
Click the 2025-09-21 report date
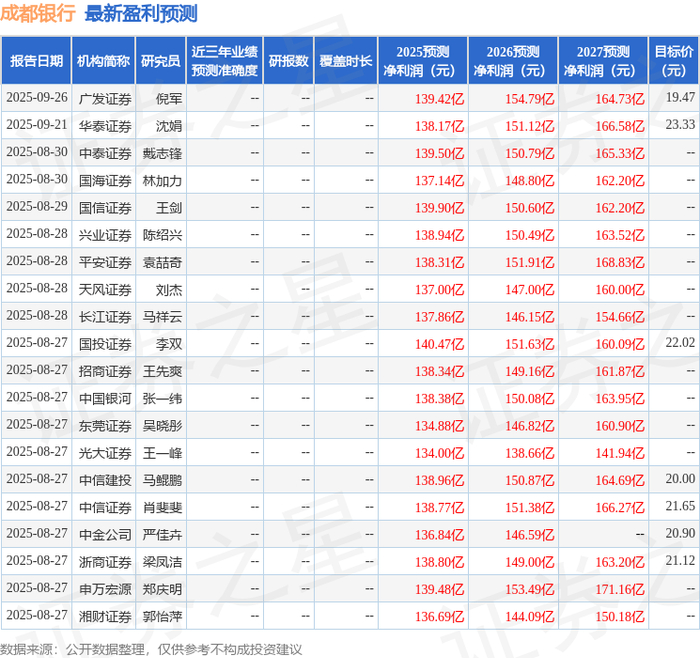pos(37,125)
